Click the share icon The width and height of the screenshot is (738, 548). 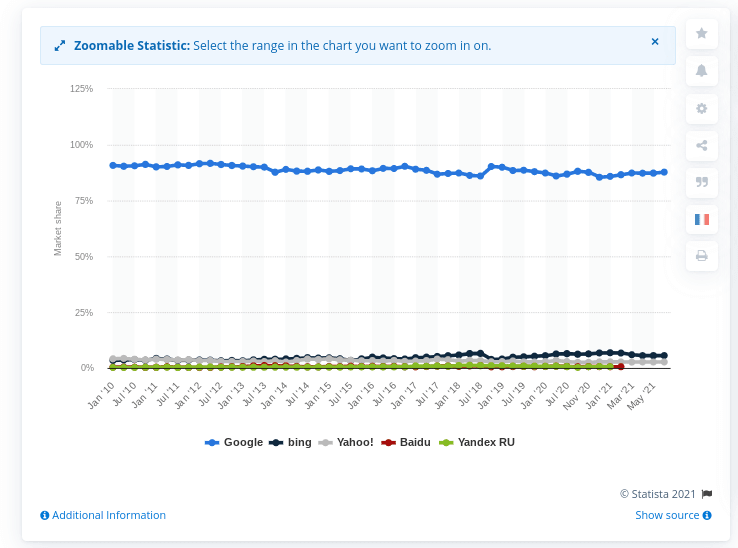(701, 145)
